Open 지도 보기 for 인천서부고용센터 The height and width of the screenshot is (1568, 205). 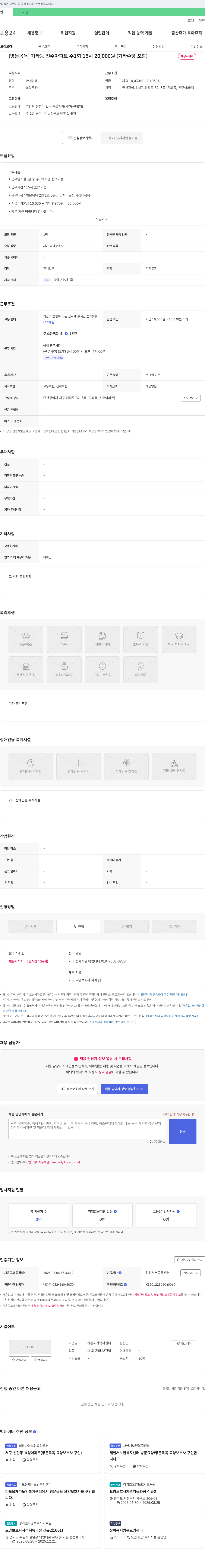190,1273
